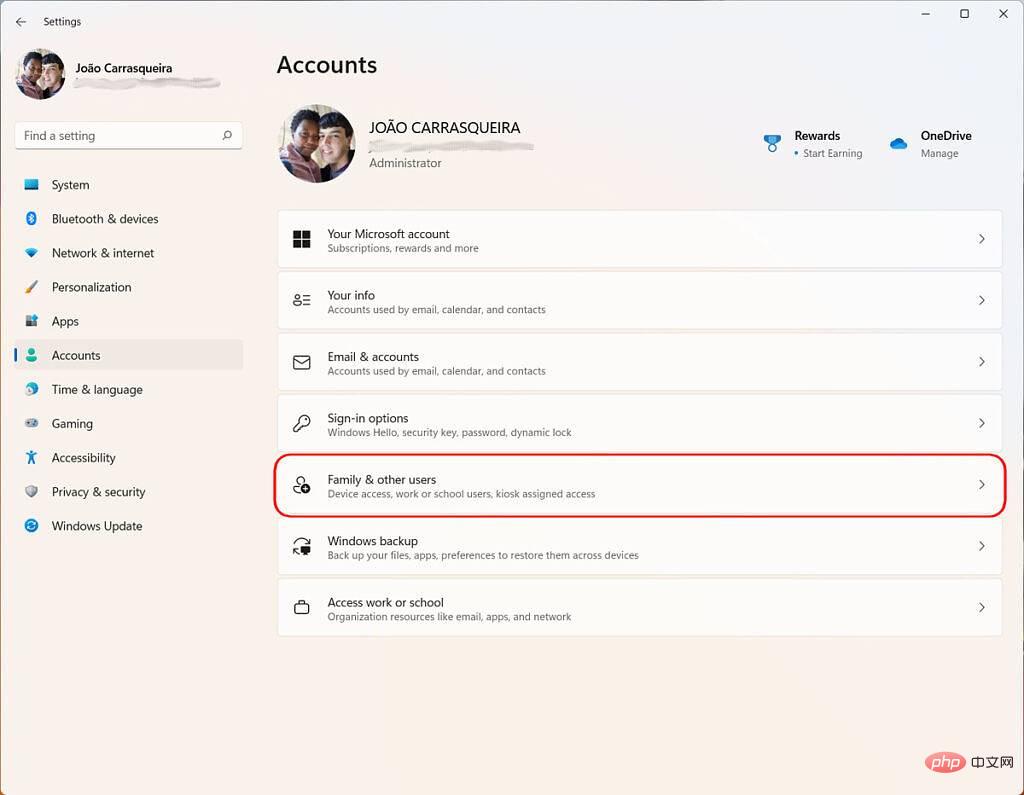This screenshot has width=1024, height=795.
Task: Expand Your Microsoft account chevron
Action: pos(981,239)
